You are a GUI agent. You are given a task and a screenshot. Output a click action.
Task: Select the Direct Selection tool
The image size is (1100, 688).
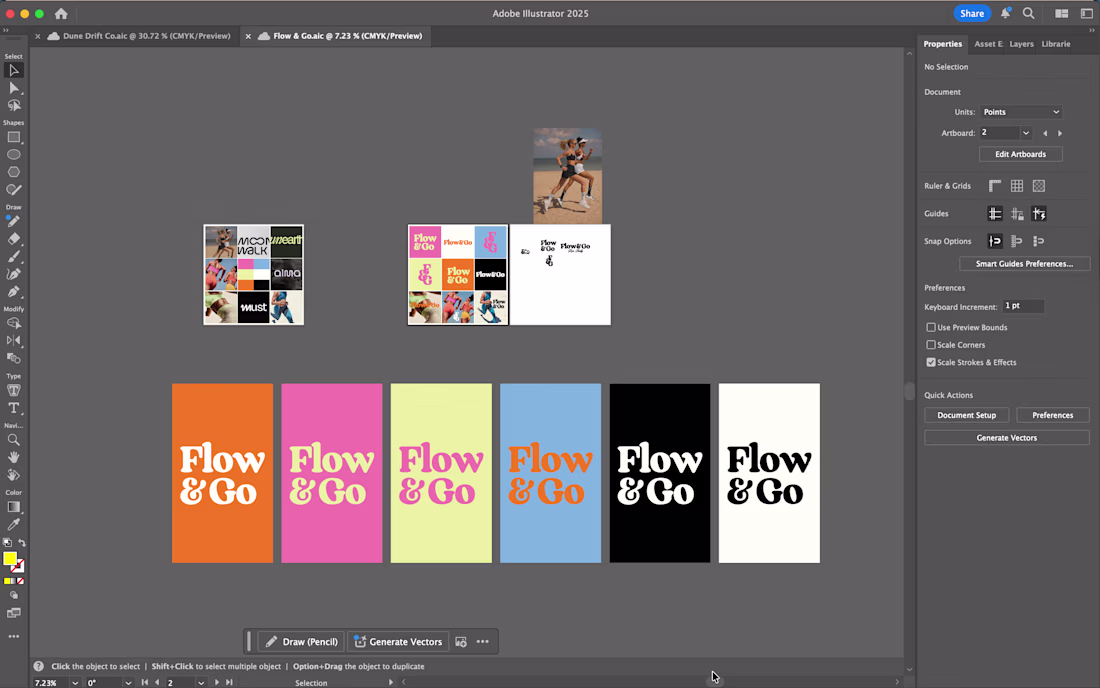tap(13, 88)
